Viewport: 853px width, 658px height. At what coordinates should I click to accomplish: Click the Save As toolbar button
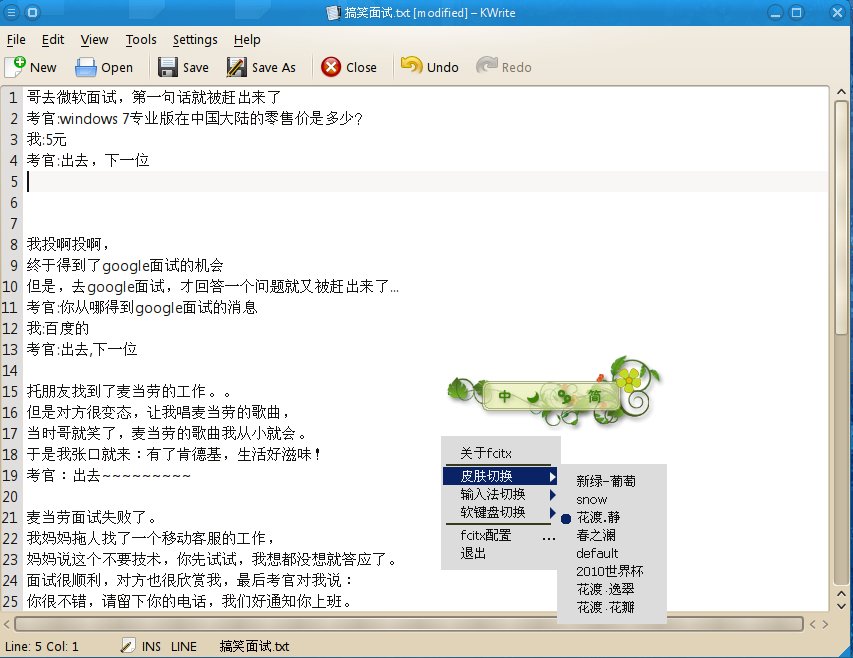(x=261, y=67)
